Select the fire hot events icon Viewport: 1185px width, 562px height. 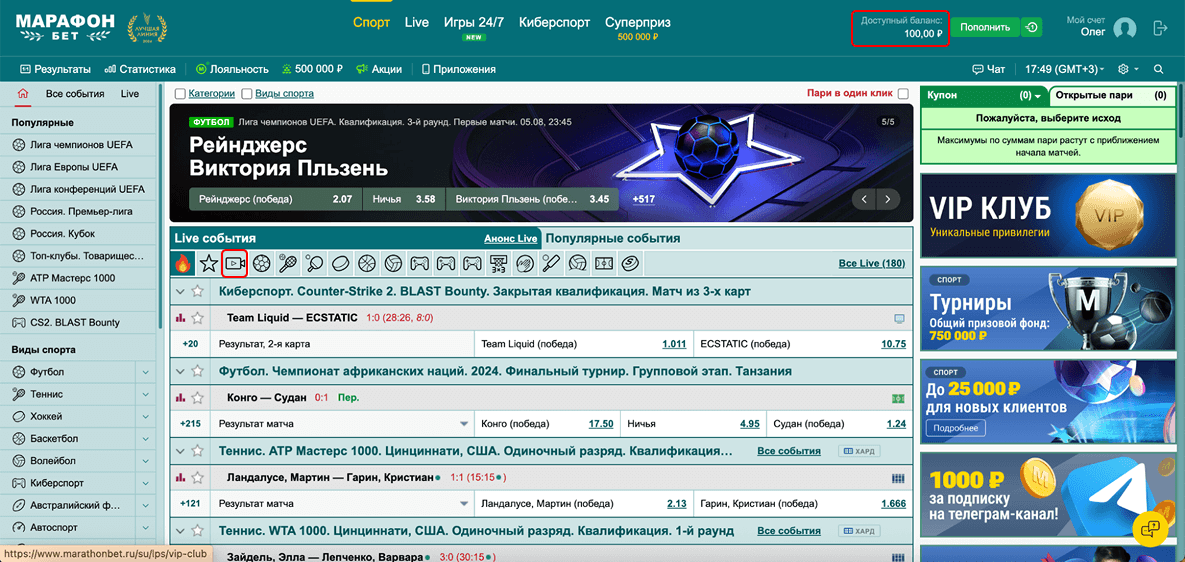(x=182, y=264)
